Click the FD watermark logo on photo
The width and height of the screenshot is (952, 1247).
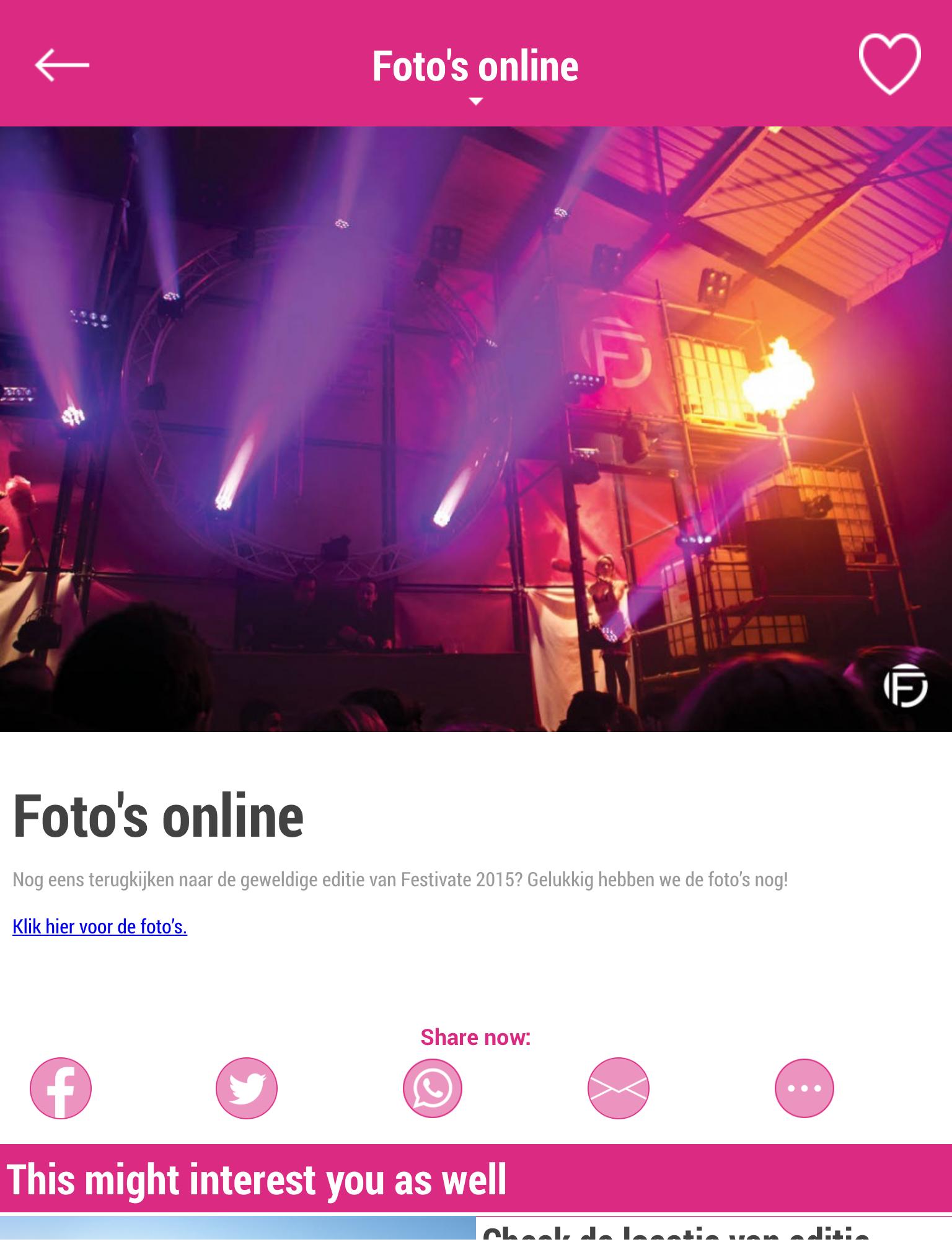(x=906, y=685)
